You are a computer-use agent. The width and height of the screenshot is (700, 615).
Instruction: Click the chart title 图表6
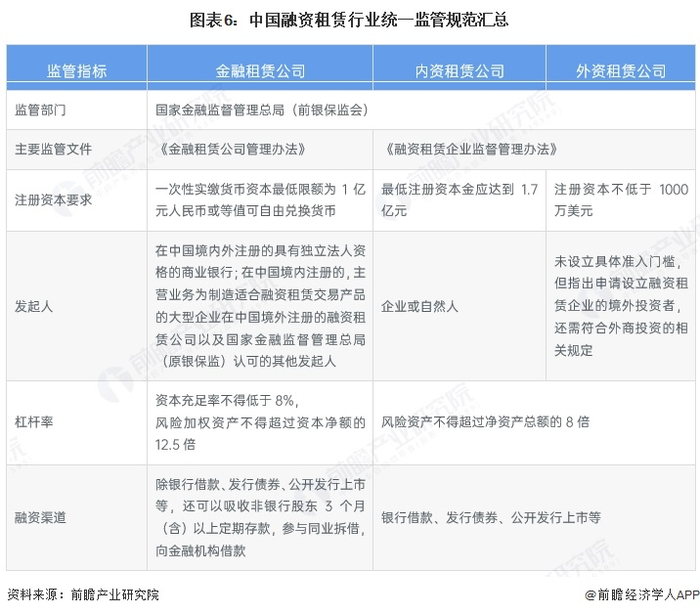349,21
